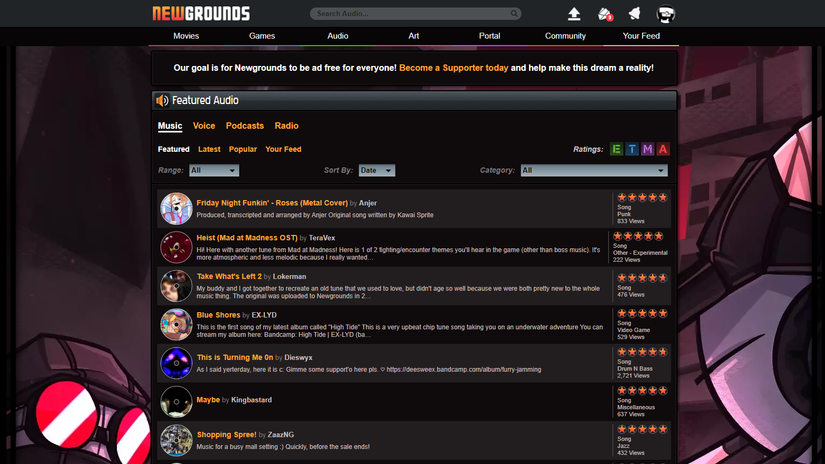Open Heist (Mad at Madness OST)
The height and width of the screenshot is (464, 825).
(x=247, y=238)
